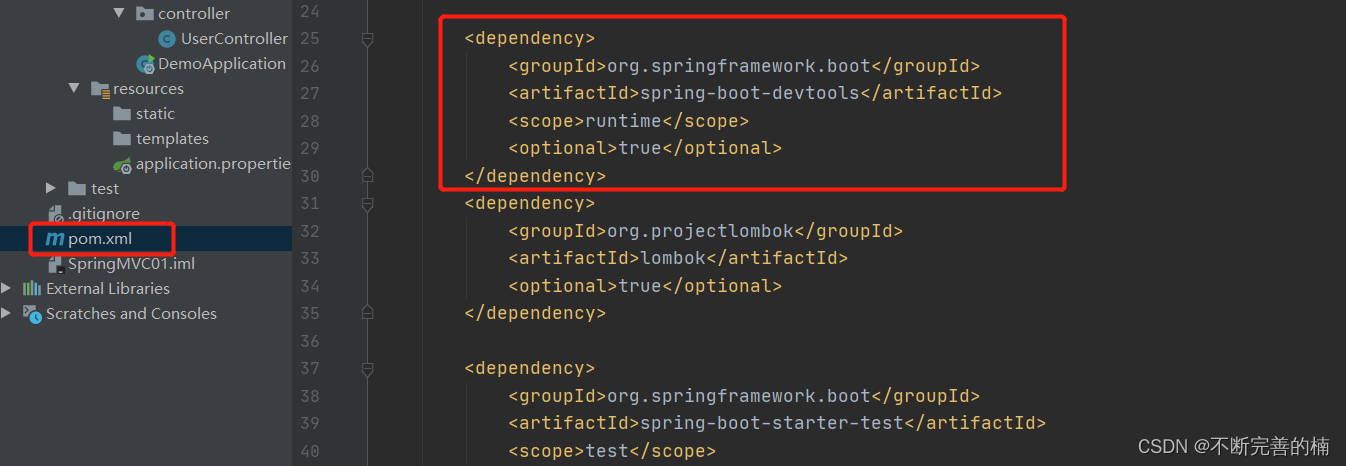Collapse the controller folder arrow
The height and width of the screenshot is (466, 1346).
[x=119, y=13]
